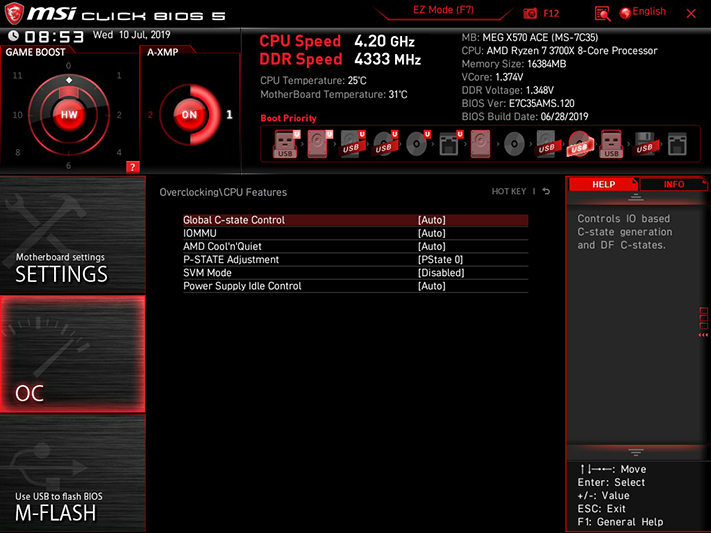This screenshot has width=711, height=533.
Task: Select the SVM Mode setting label
Action: [x=207, y=273]
